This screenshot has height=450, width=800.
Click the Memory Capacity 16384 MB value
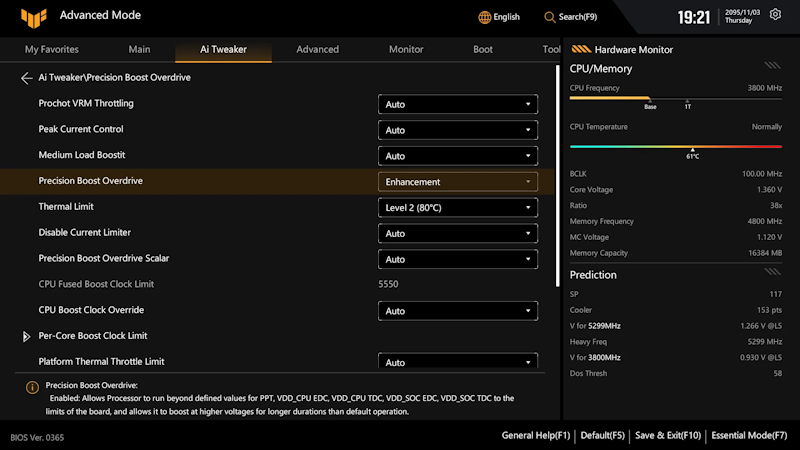pyautogui.click(x=765, y=253)
